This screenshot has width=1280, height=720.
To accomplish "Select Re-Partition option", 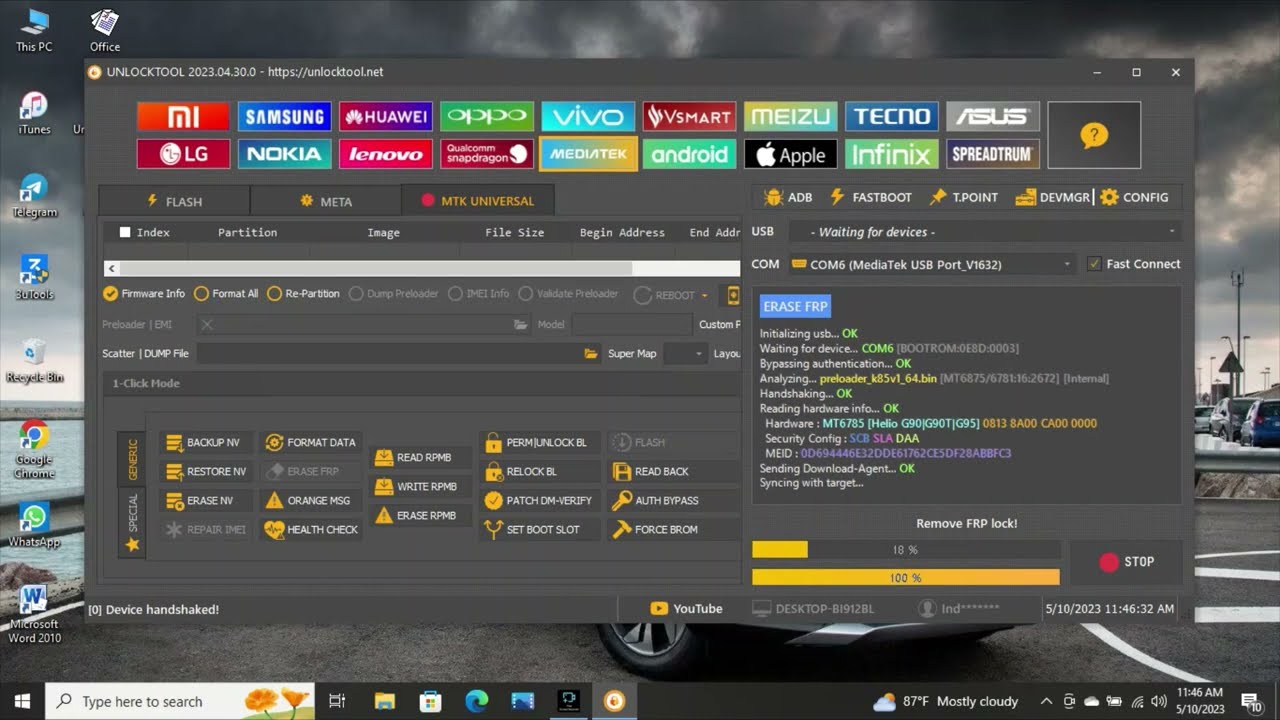I will click(303, 294).
